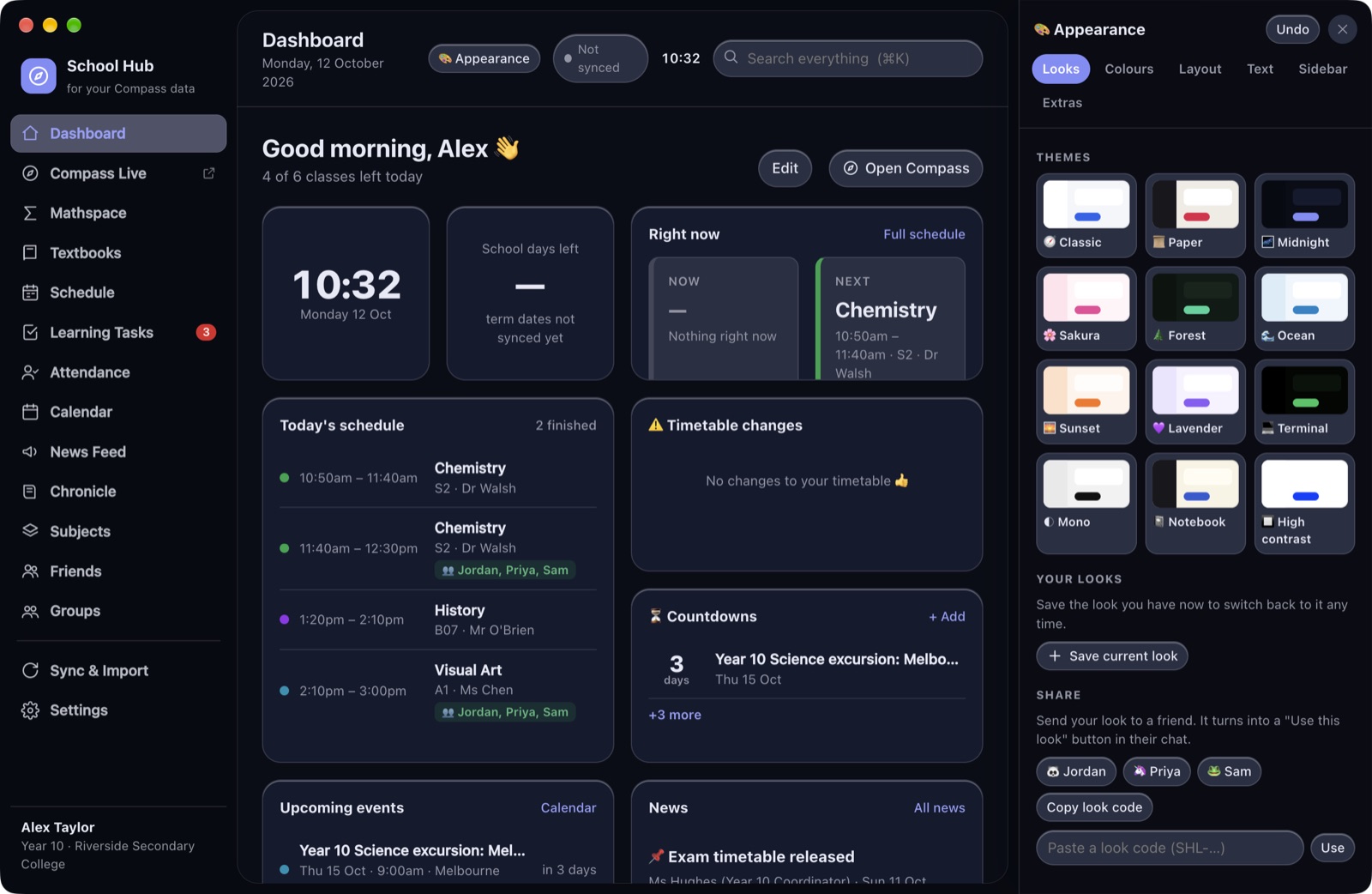This screenshot has height=894, width=1372.
Task: Click the Paste a look code field
Action: [x=1170, y=848]
